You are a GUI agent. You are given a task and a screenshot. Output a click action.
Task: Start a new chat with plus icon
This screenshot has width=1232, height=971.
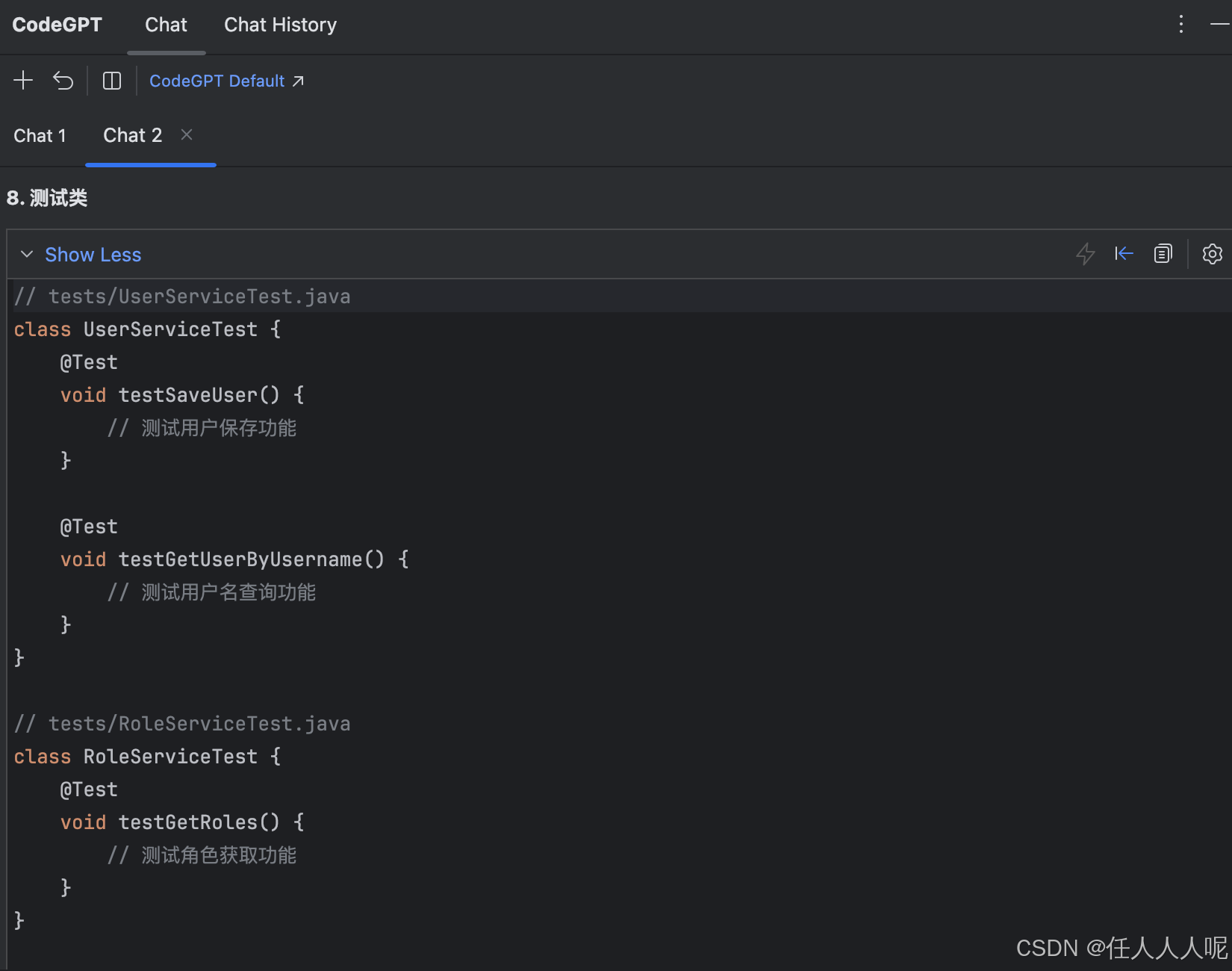tap(23, 80)
